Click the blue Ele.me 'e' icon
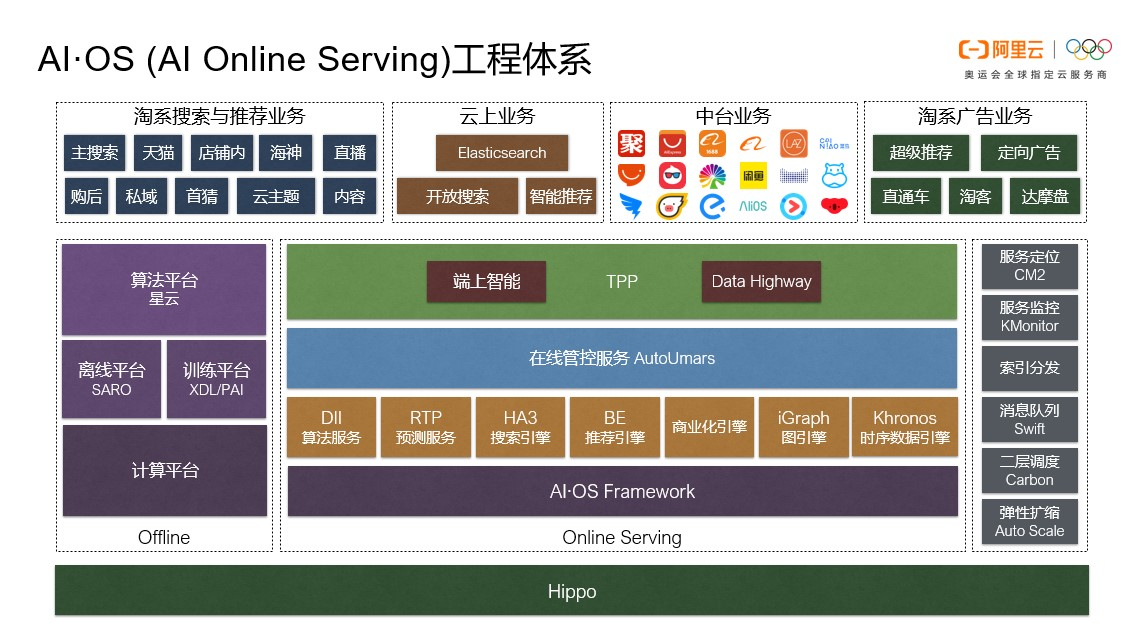The image size is (1143, 638). point(712,206)
